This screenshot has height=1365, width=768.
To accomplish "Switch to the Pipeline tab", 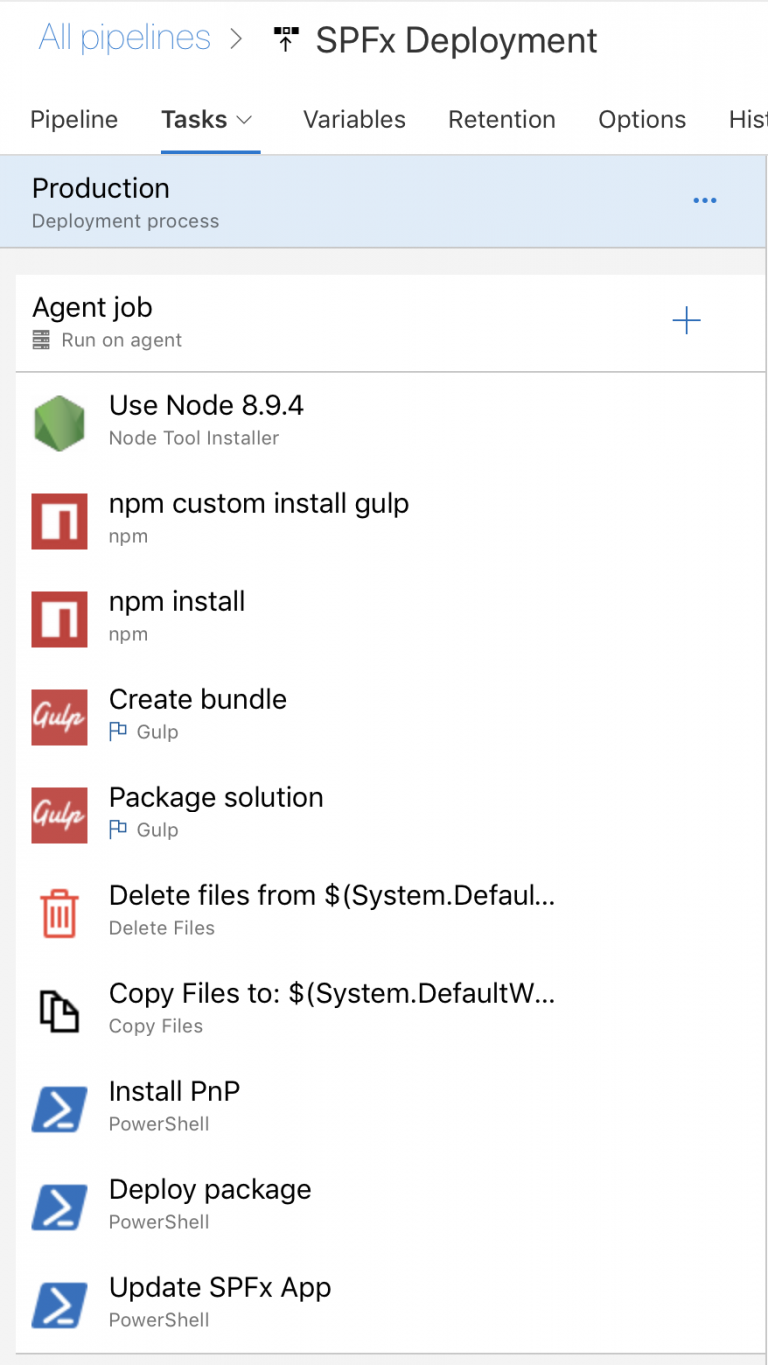I will 74,120.
